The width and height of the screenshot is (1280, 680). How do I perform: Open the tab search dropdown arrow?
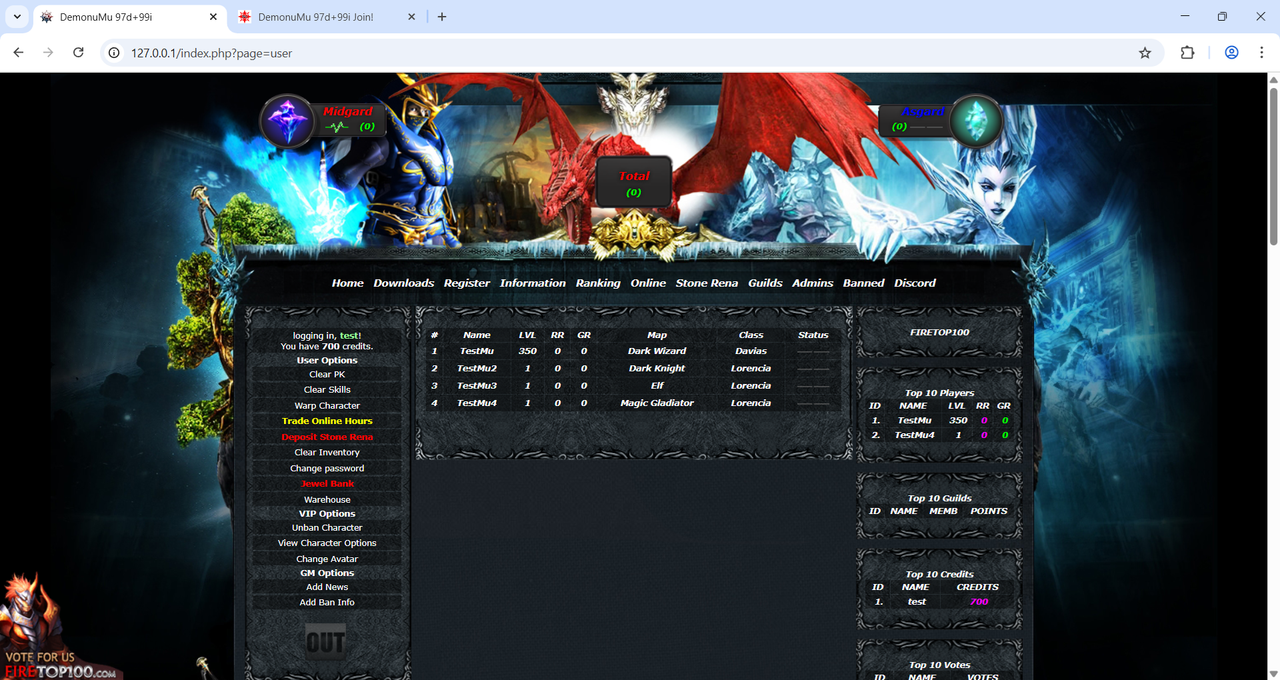point(17,17)
